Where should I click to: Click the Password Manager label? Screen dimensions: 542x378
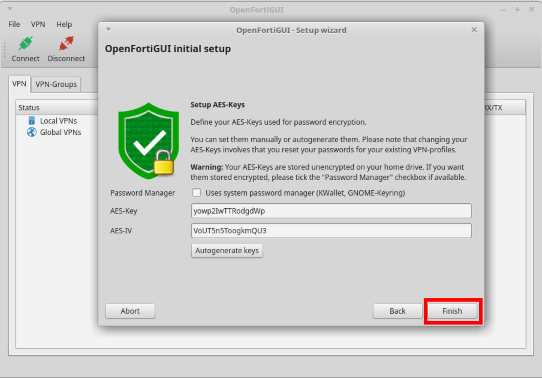coord(143,193)
